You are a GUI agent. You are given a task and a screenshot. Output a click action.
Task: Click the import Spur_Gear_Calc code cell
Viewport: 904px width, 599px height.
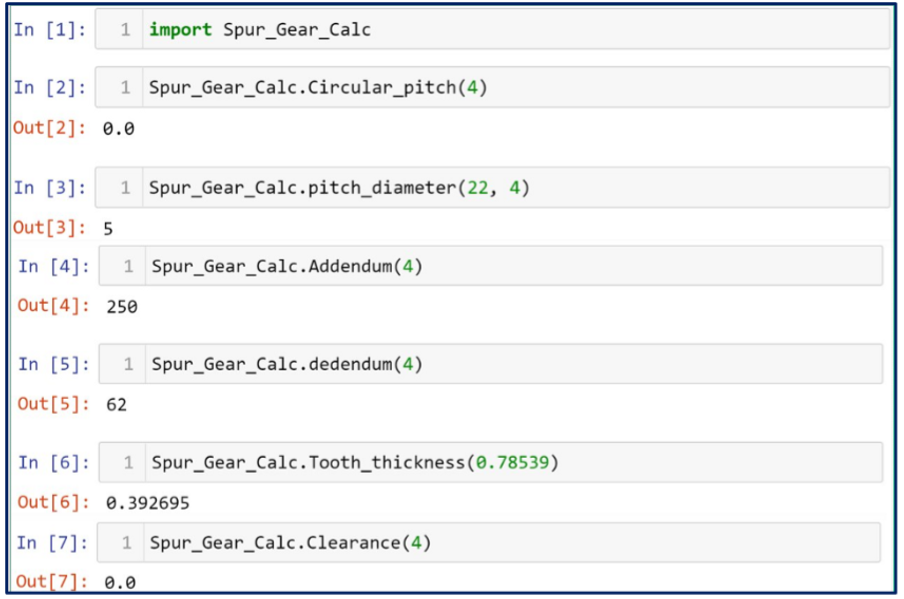tap(500, 30)
